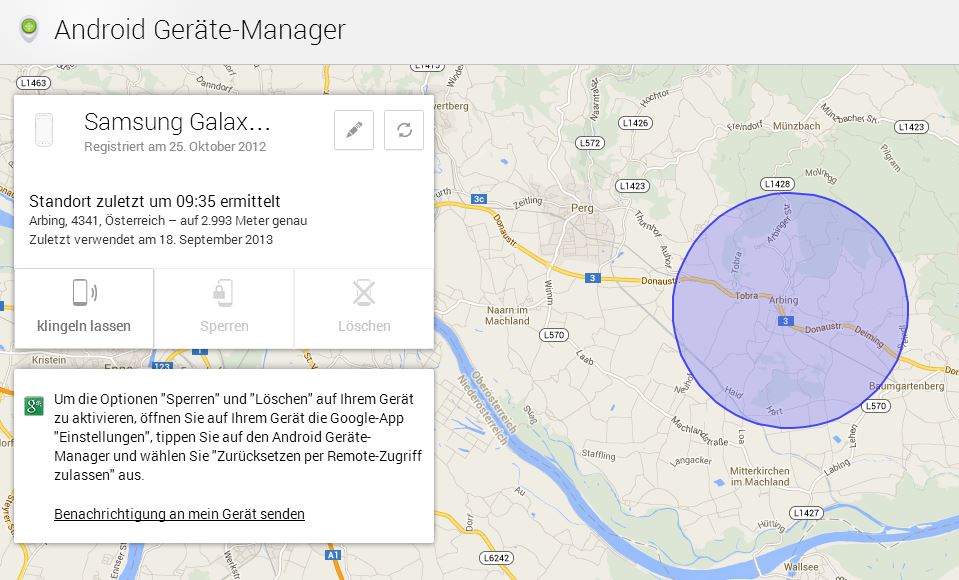Click the Sperren lock button
This screenshot has width=959, height=580.
pos(224,308)
